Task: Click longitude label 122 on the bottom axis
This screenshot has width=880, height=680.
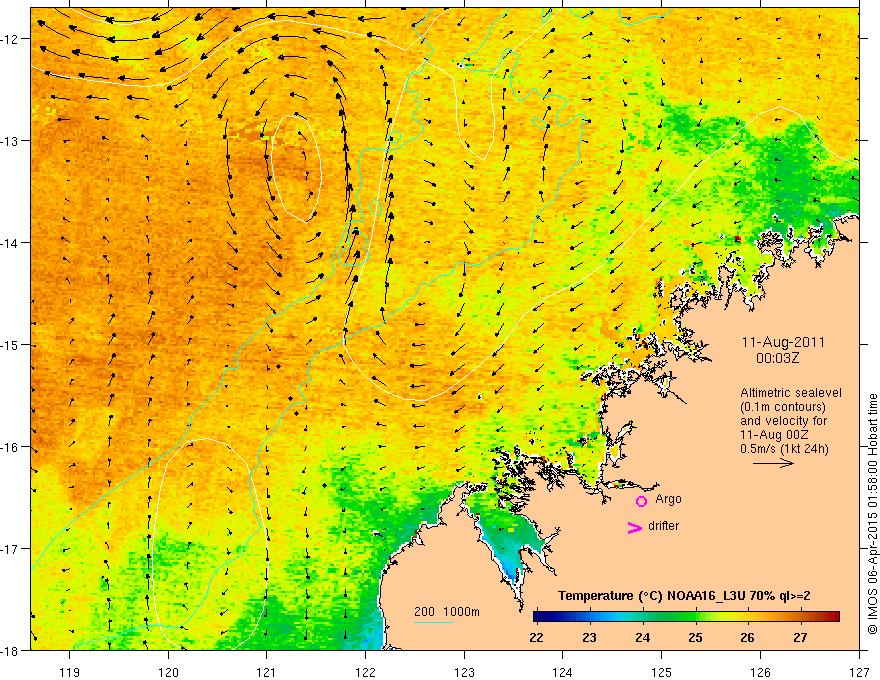Action: tap(365, 672)
